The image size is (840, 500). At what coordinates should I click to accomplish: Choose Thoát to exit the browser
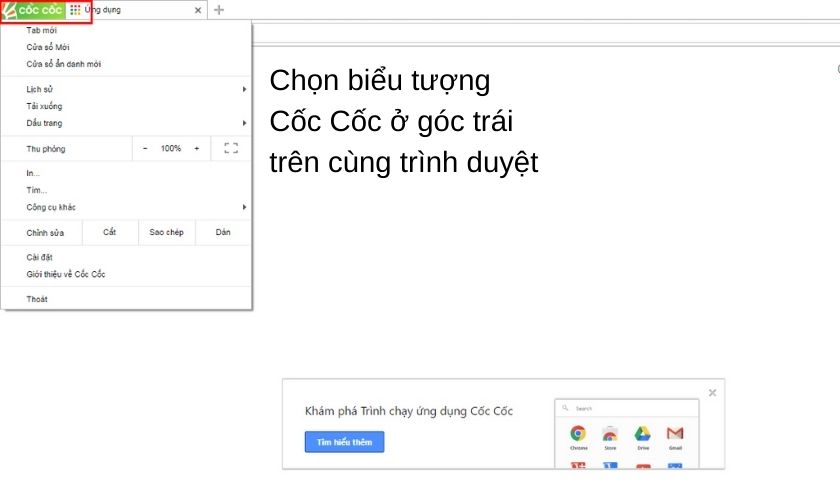click(126, 299)
